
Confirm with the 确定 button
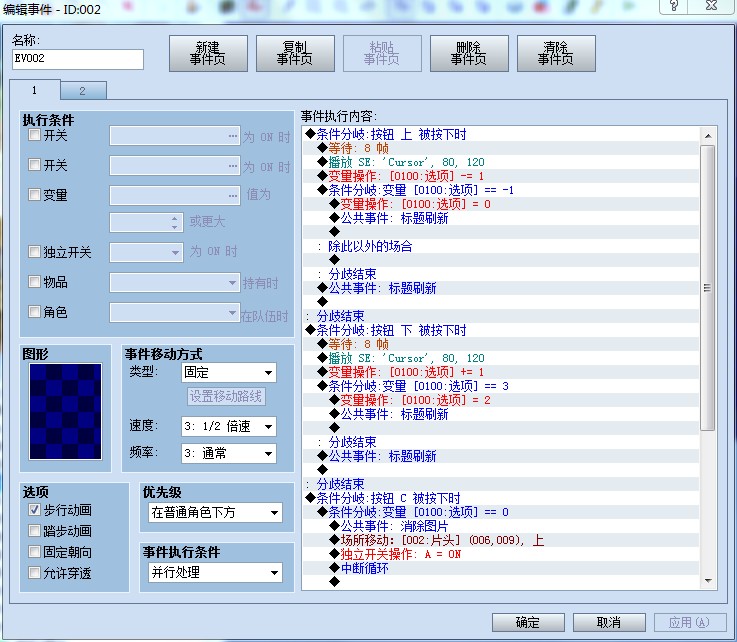pyautogui.click(x=528, y=622)
